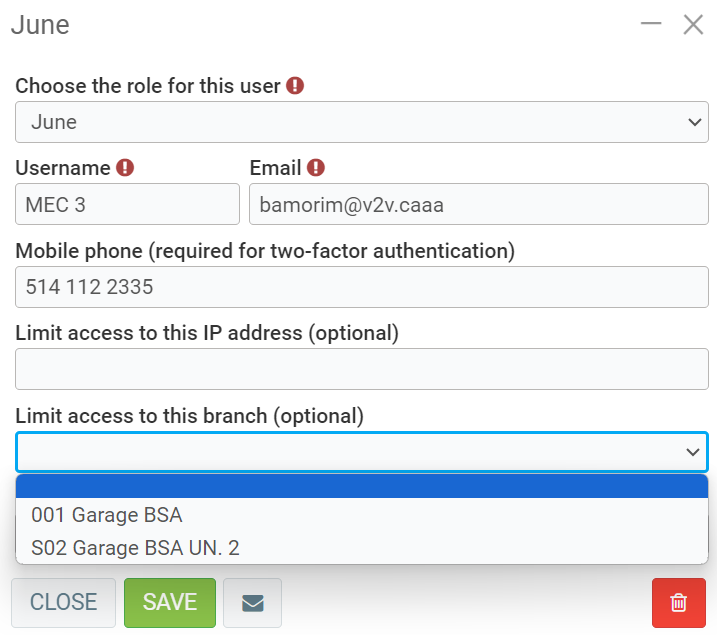The height and width of the screenshot is (635, 717).
Task: Click the June dialog title text
Action: click(x=40, y=25)
